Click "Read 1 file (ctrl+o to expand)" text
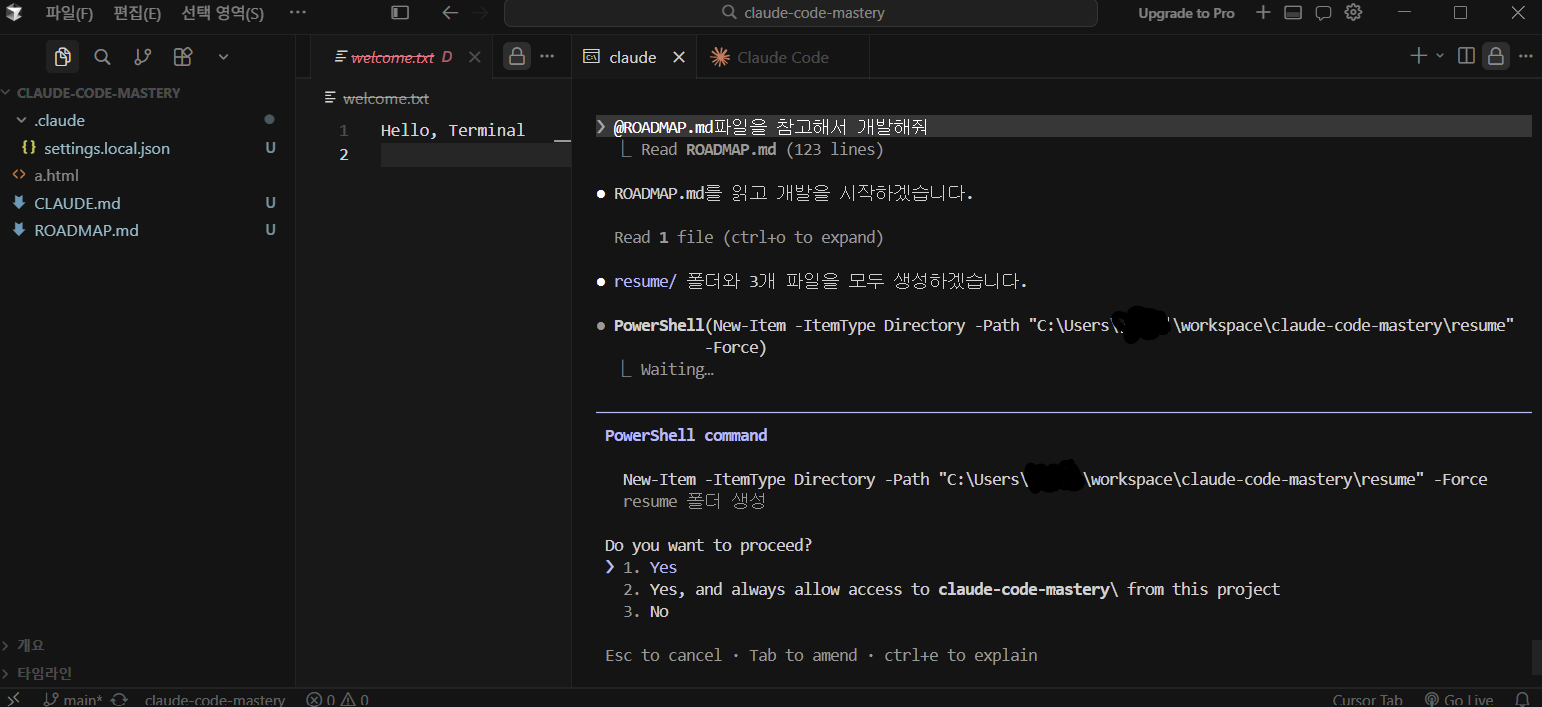Viewport: 1542px width, 707px height. pyautogui.click(x=748, y=237)
